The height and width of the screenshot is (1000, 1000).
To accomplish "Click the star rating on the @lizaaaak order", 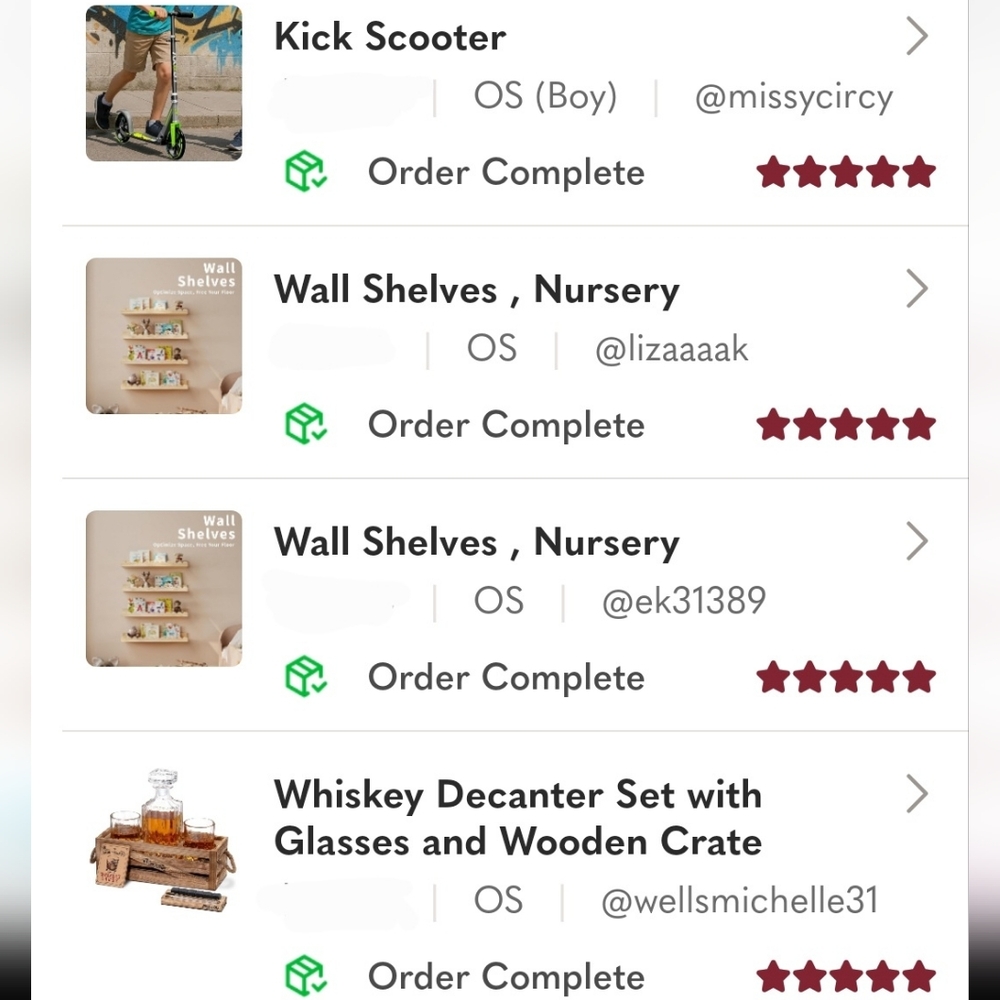I will point(846,424).
